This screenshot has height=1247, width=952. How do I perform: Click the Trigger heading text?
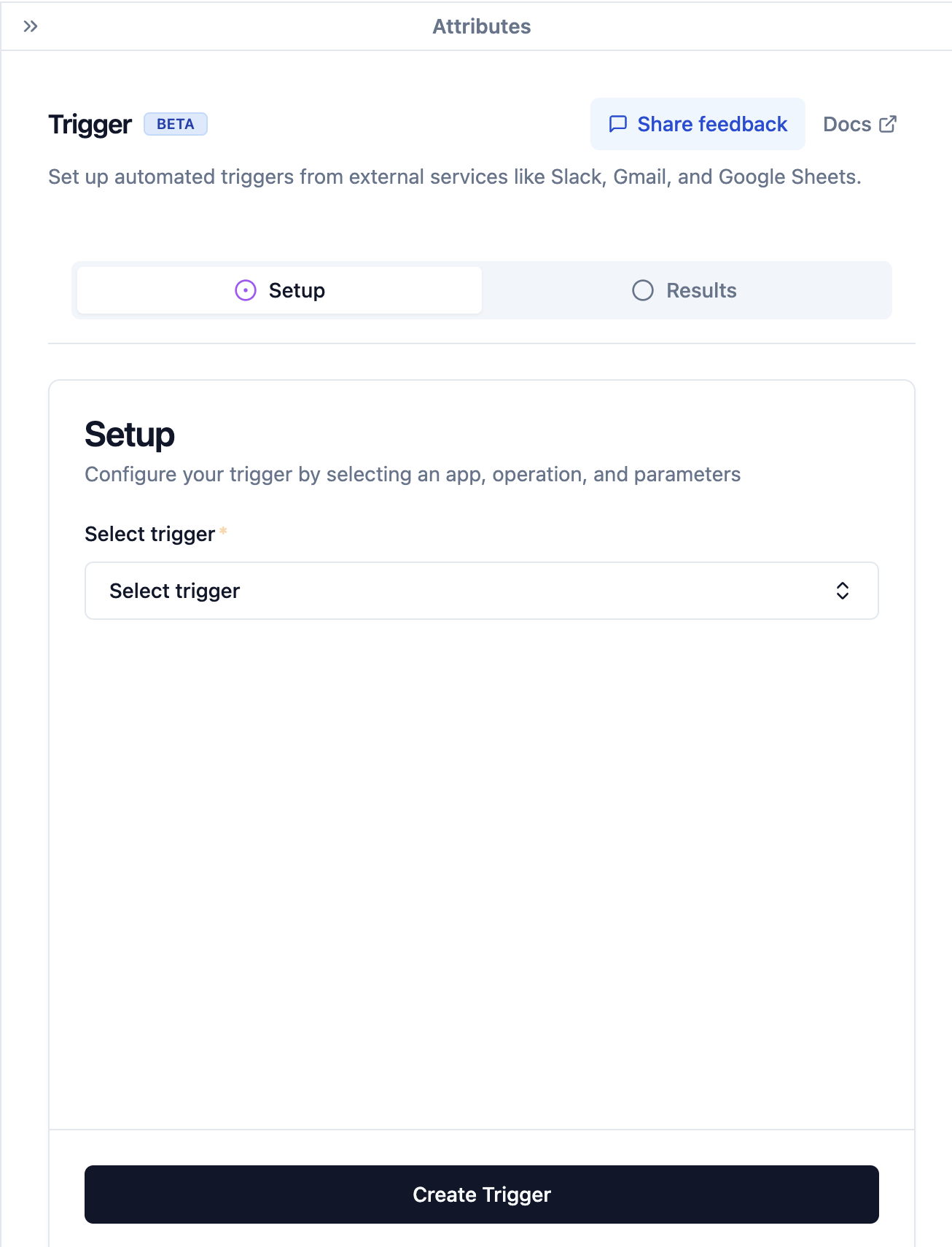pos(90,125)
